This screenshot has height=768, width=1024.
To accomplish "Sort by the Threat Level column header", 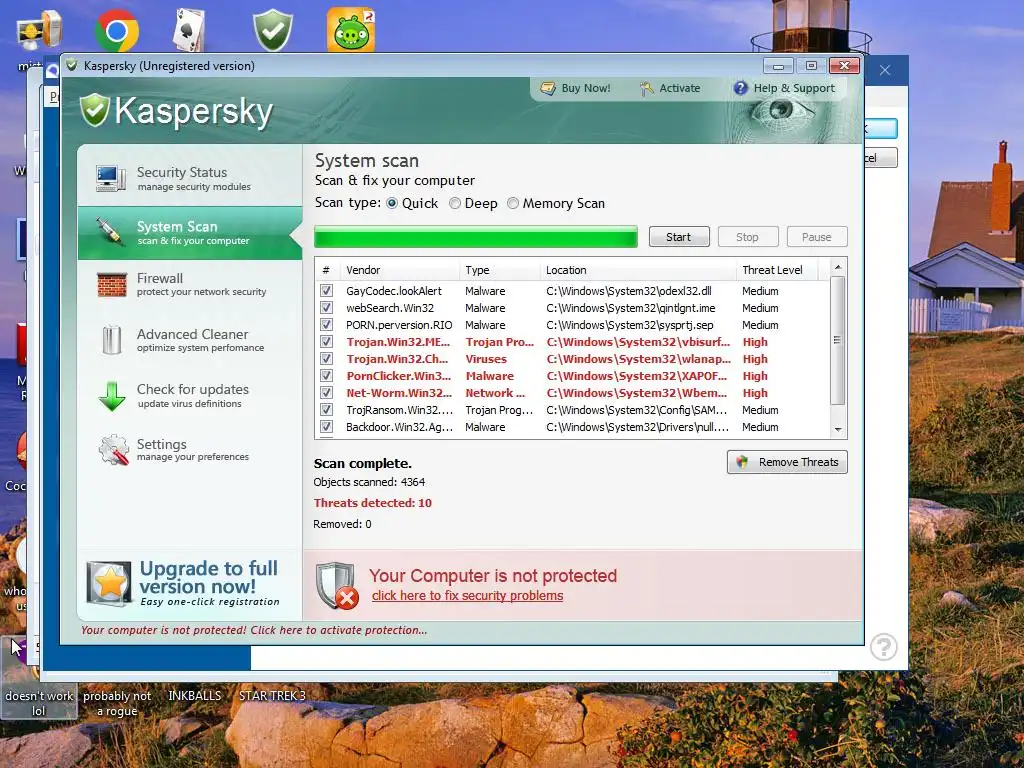I will click(x=777, y=270).
